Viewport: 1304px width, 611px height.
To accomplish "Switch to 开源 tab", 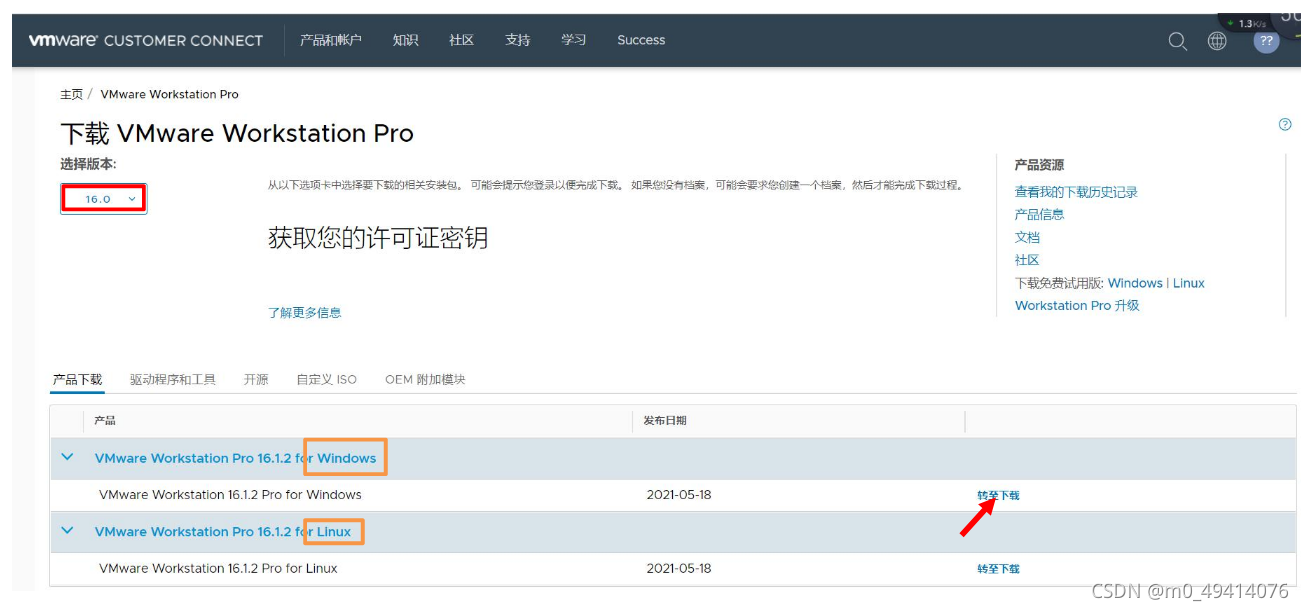I will click(256, 380).
